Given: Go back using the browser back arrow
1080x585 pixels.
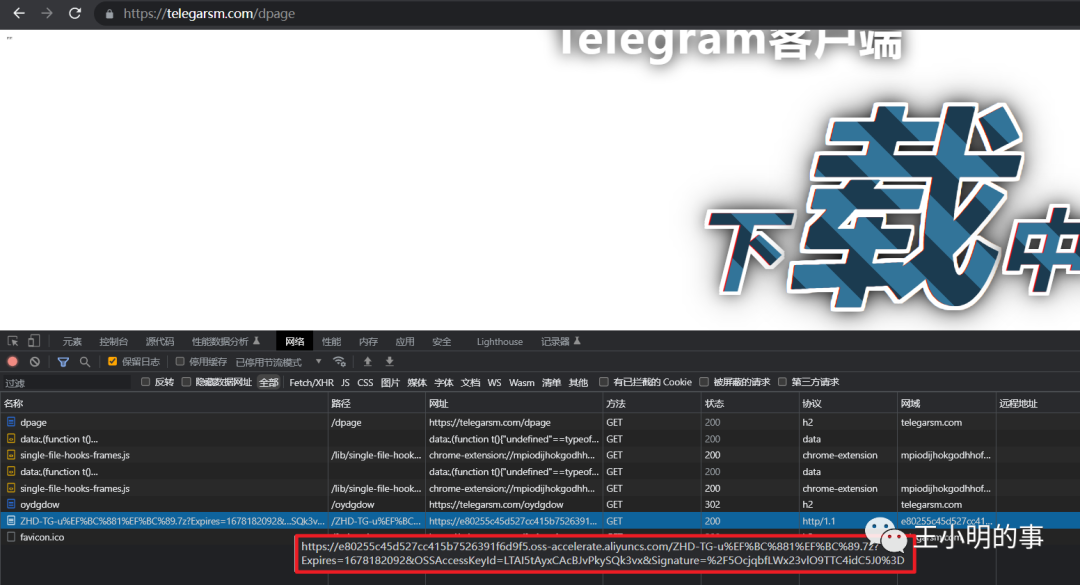Looking at the screenshot, I should point(19,13).
